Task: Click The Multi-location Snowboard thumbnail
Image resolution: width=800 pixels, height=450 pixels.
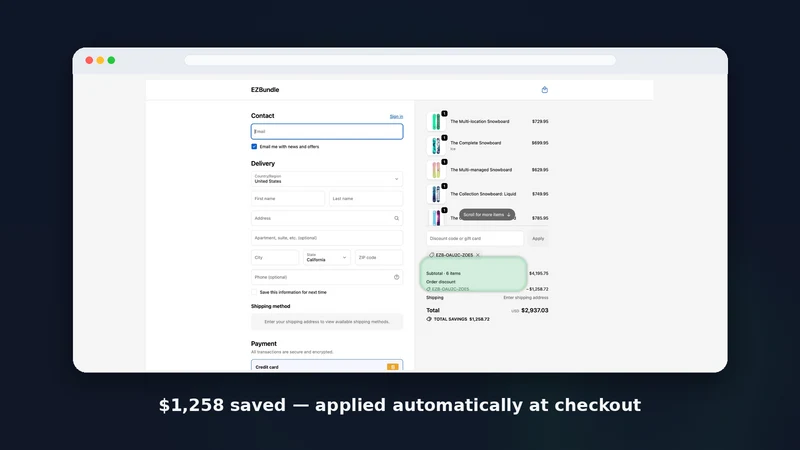Action: coord(436,122)
